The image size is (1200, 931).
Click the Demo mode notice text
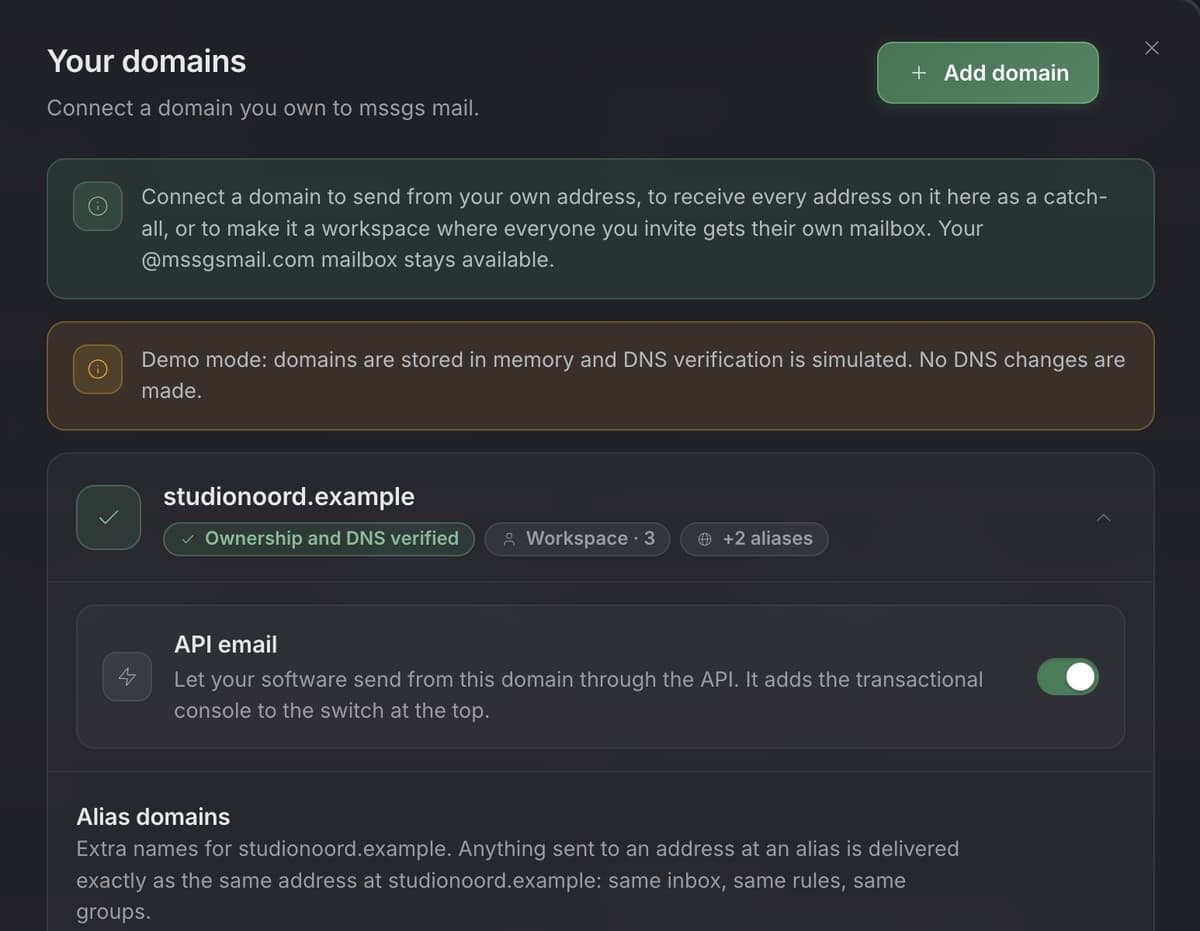[x=633, y=375]
